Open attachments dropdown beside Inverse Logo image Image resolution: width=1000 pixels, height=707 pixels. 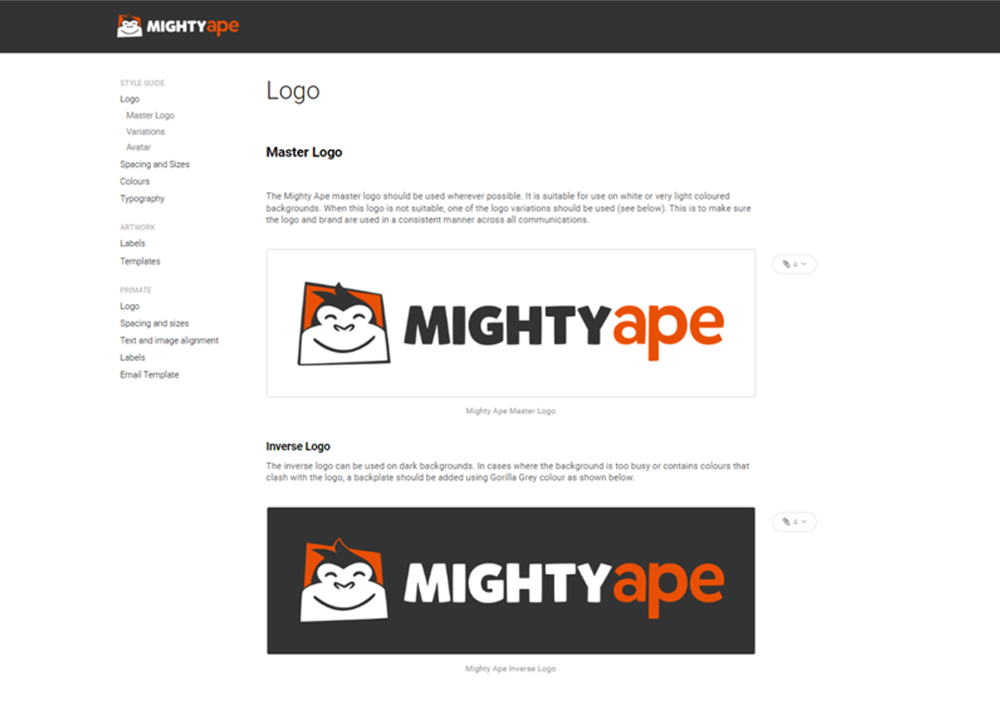point(794,521)
